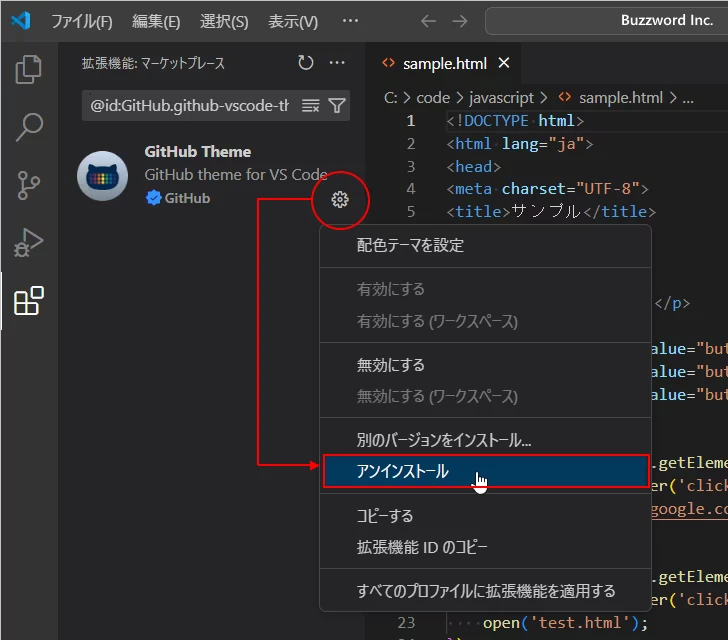Screen dimensions: 728x640
Task: Click the verified publisher badge icon
Action: point(153,198)
